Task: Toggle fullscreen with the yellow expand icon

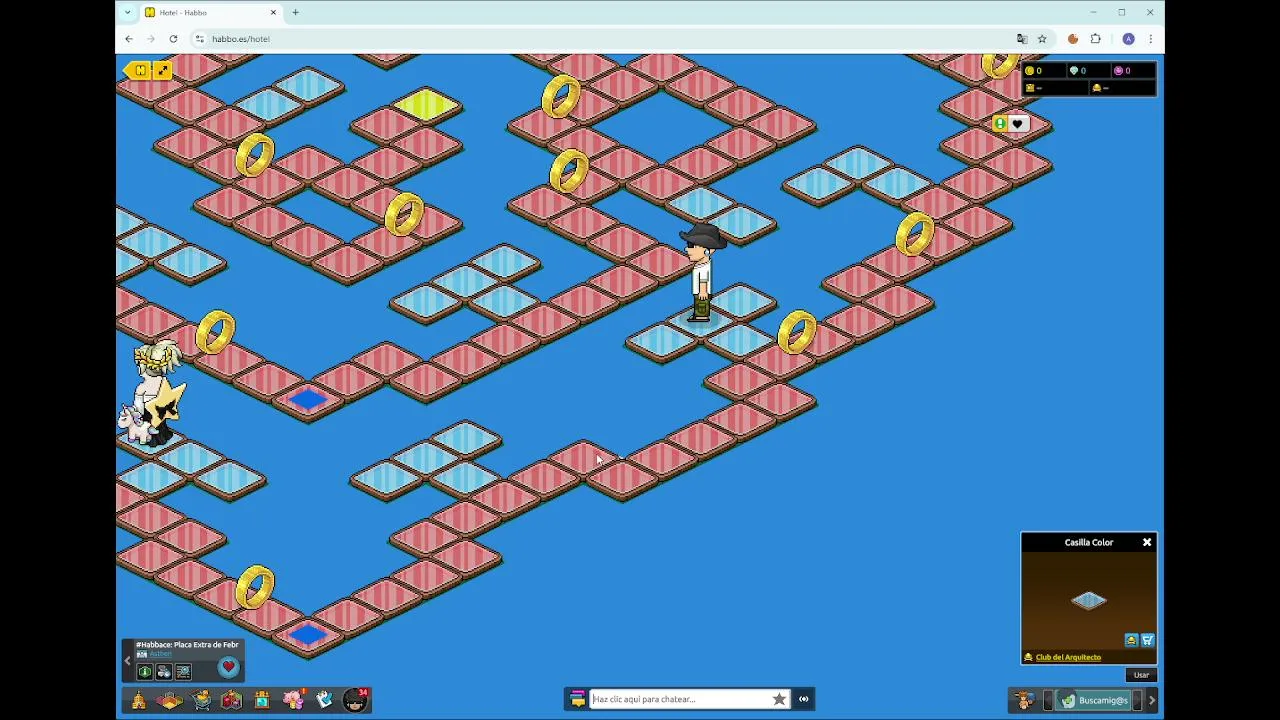Action: pos(163,70)
